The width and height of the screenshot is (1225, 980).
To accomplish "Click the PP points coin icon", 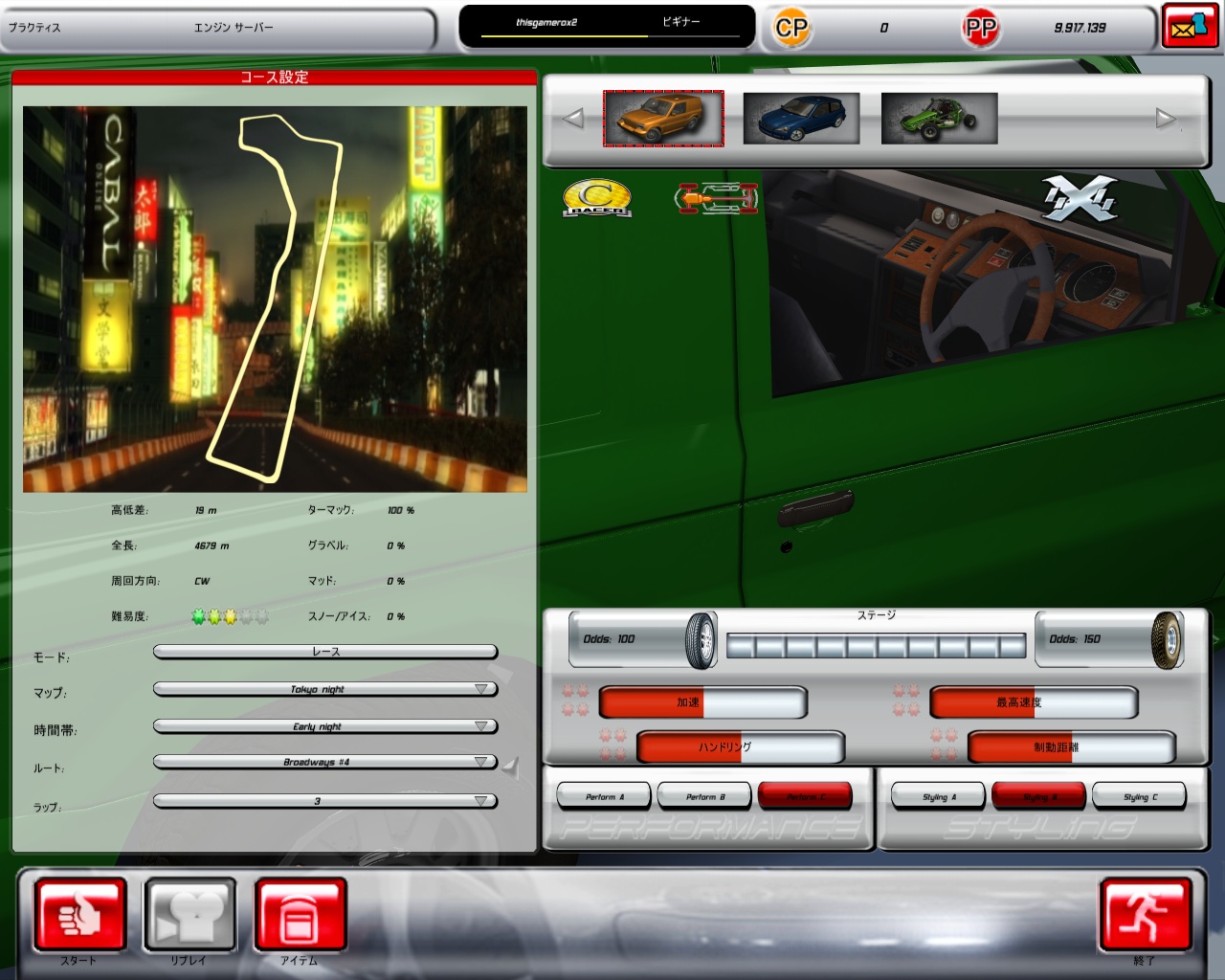I will pyautogui.click(x=980, y=28).
